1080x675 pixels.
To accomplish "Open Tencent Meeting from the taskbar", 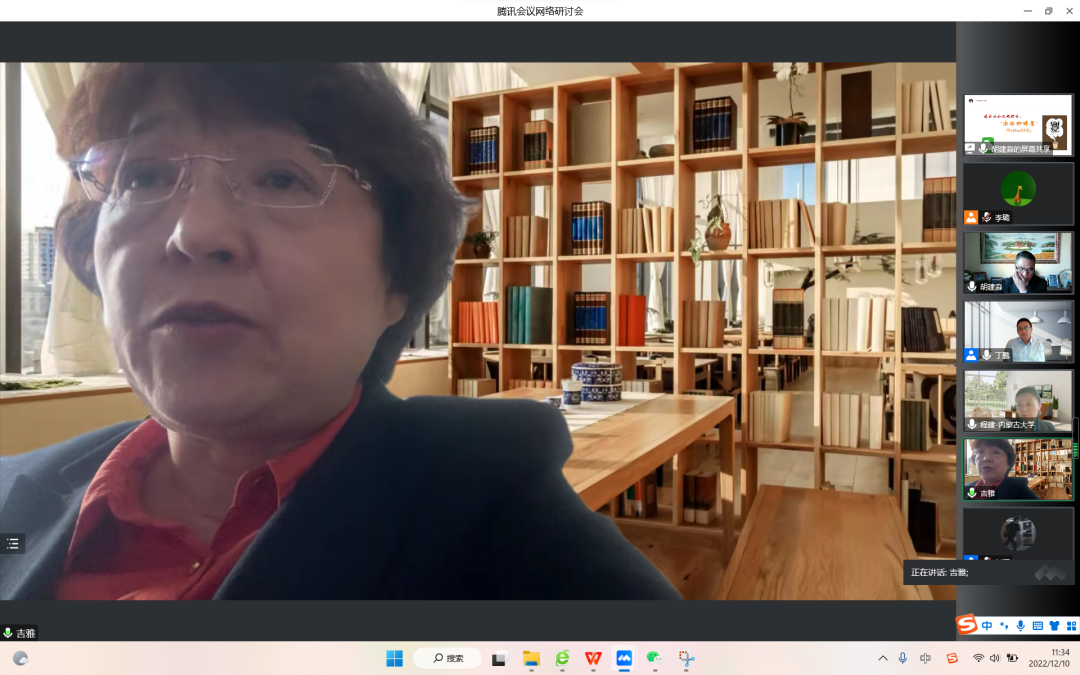I will pyautogui.click(x=624, y=658).
